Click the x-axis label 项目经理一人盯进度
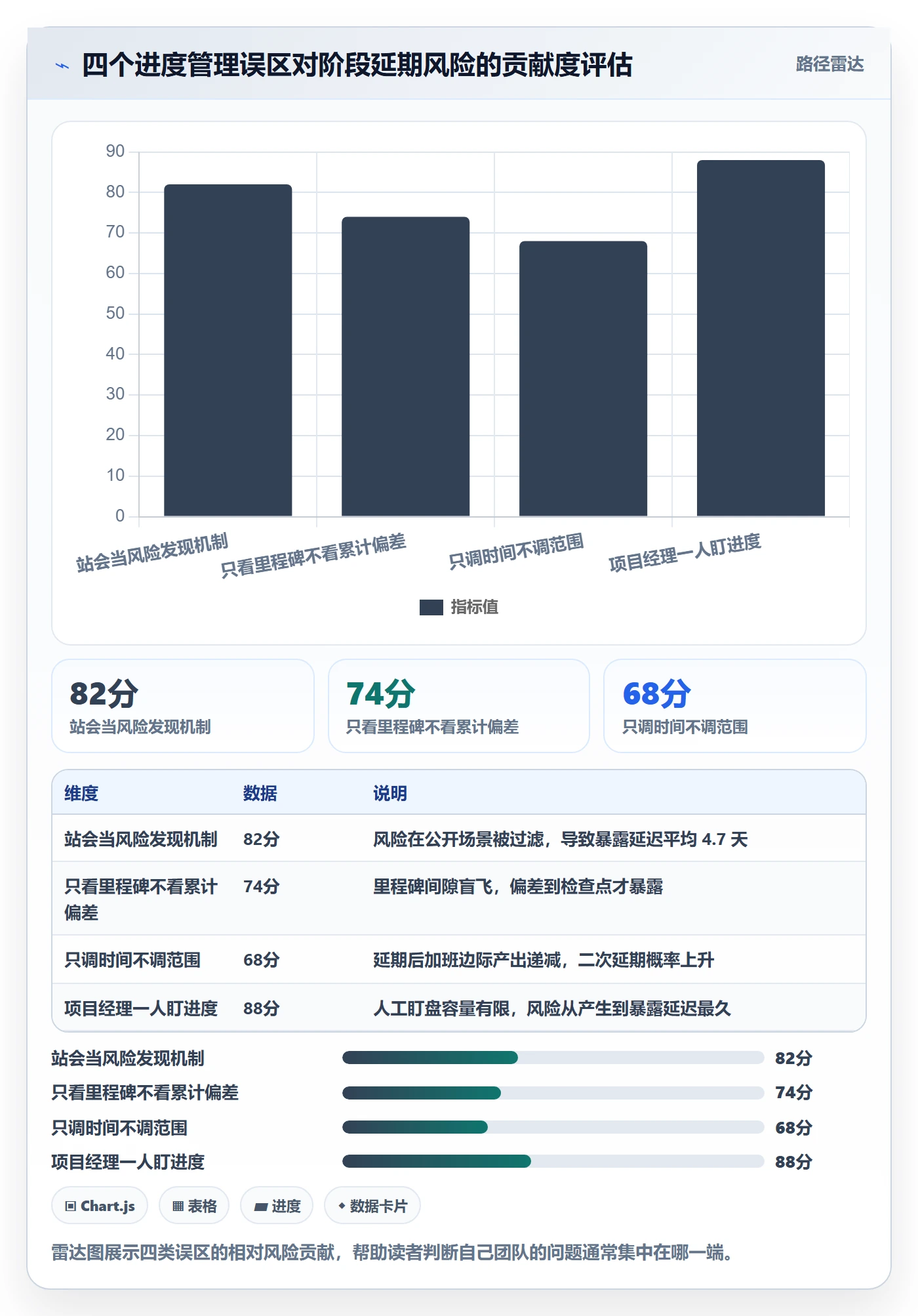 tap(685, 552)
